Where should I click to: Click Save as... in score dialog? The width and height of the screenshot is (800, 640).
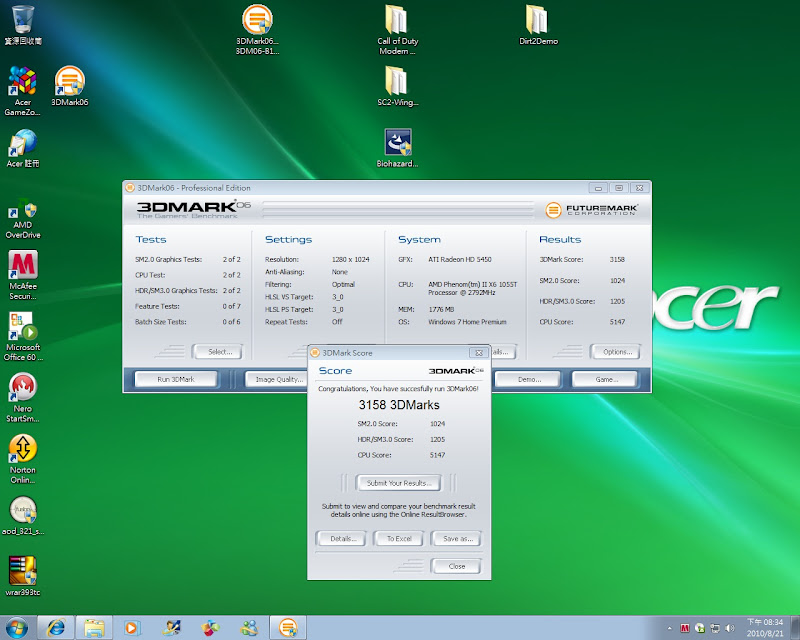[x=457, y=538]
